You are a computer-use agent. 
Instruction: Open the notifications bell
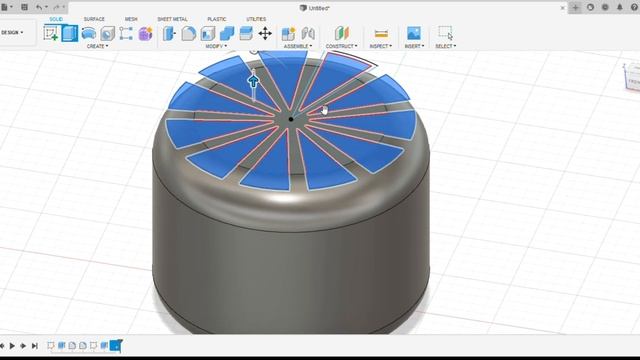[620, 7]
